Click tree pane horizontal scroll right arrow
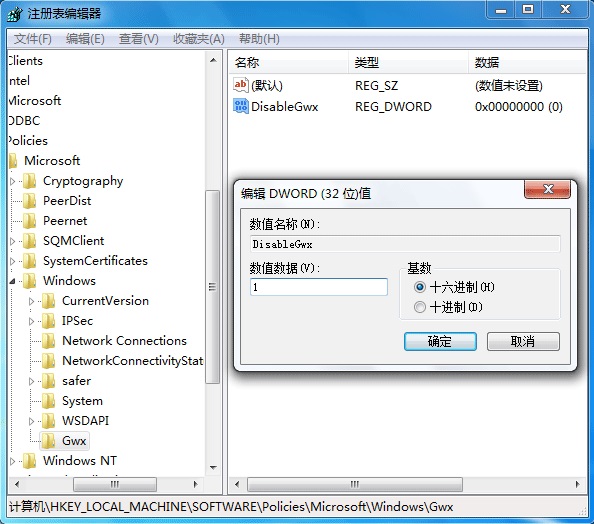Screen dimensions: 594x524 (195, 484)
